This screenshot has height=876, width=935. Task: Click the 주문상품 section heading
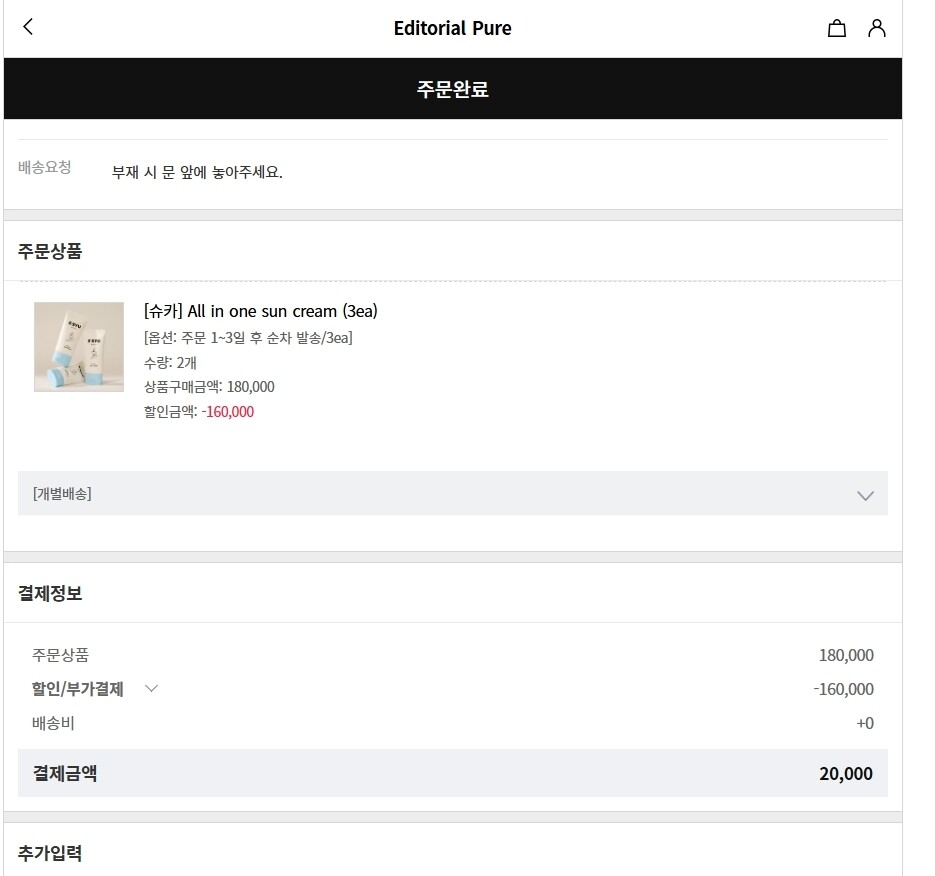(50, 251)
